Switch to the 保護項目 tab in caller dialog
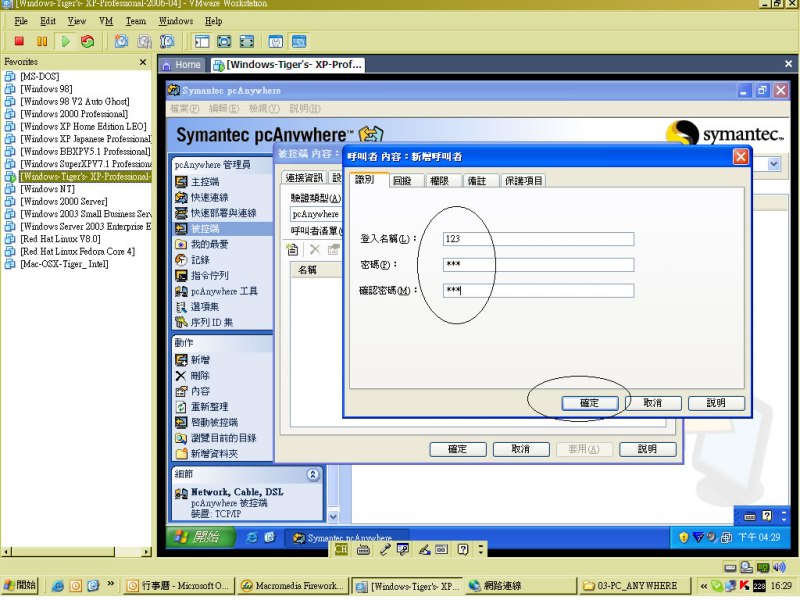This screenshot has height=600, width=800. (x=523, y=181)
